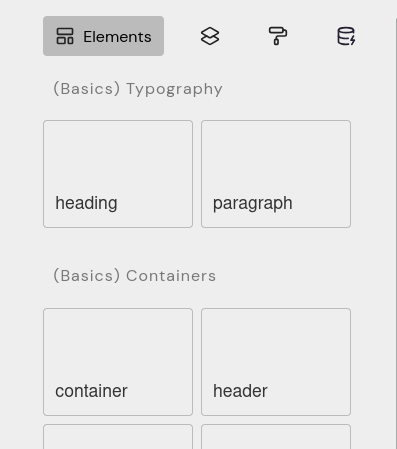Click the partly visible card below header

coord(276,437)
